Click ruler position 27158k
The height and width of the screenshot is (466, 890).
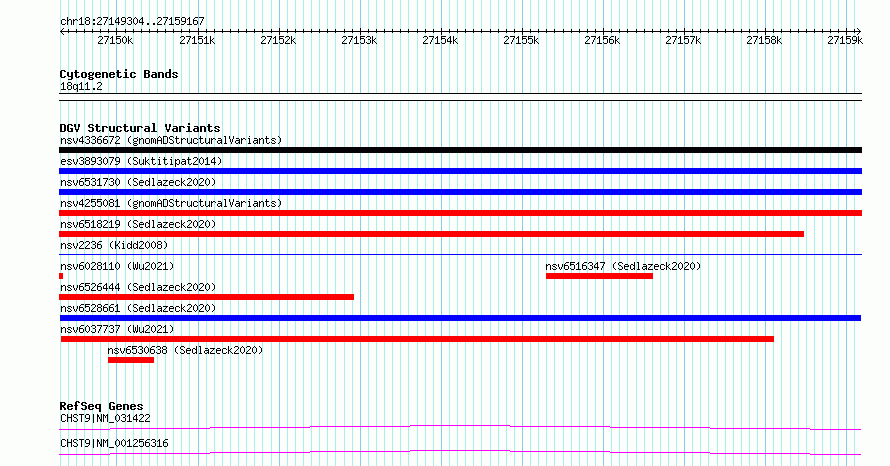(x=764, y=40)
